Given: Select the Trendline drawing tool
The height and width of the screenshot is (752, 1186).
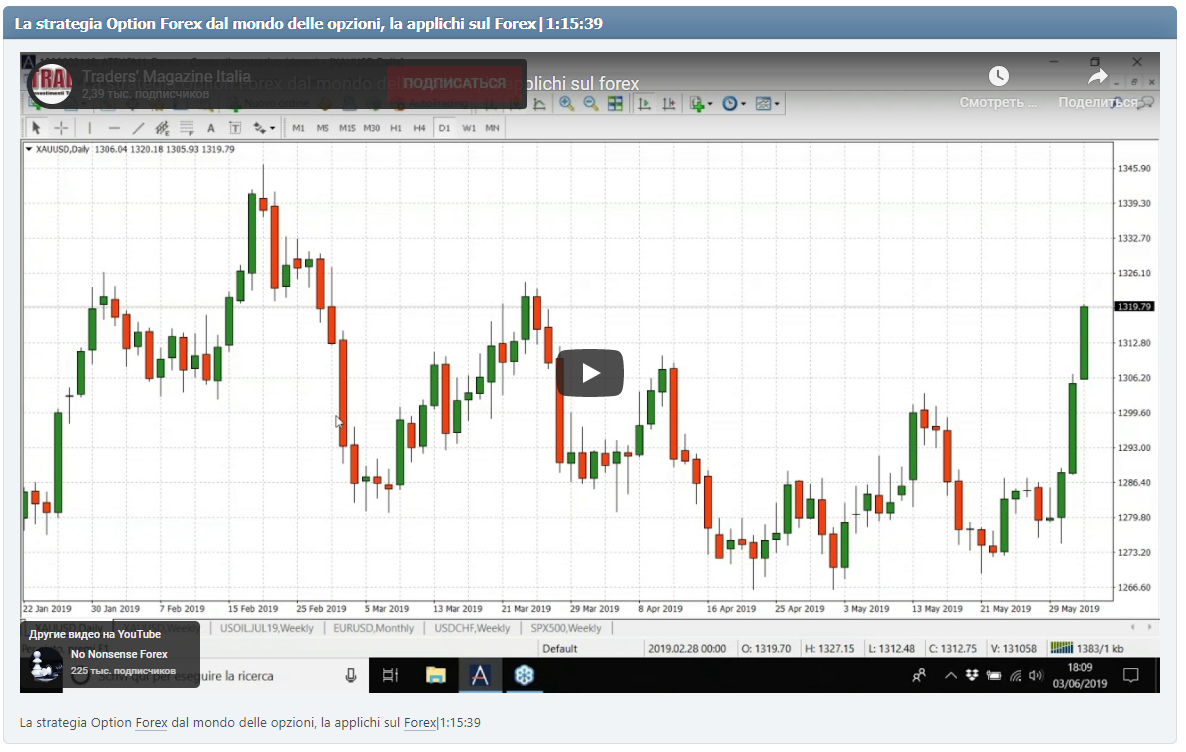Looking at the screenshot, I should 139,127.
